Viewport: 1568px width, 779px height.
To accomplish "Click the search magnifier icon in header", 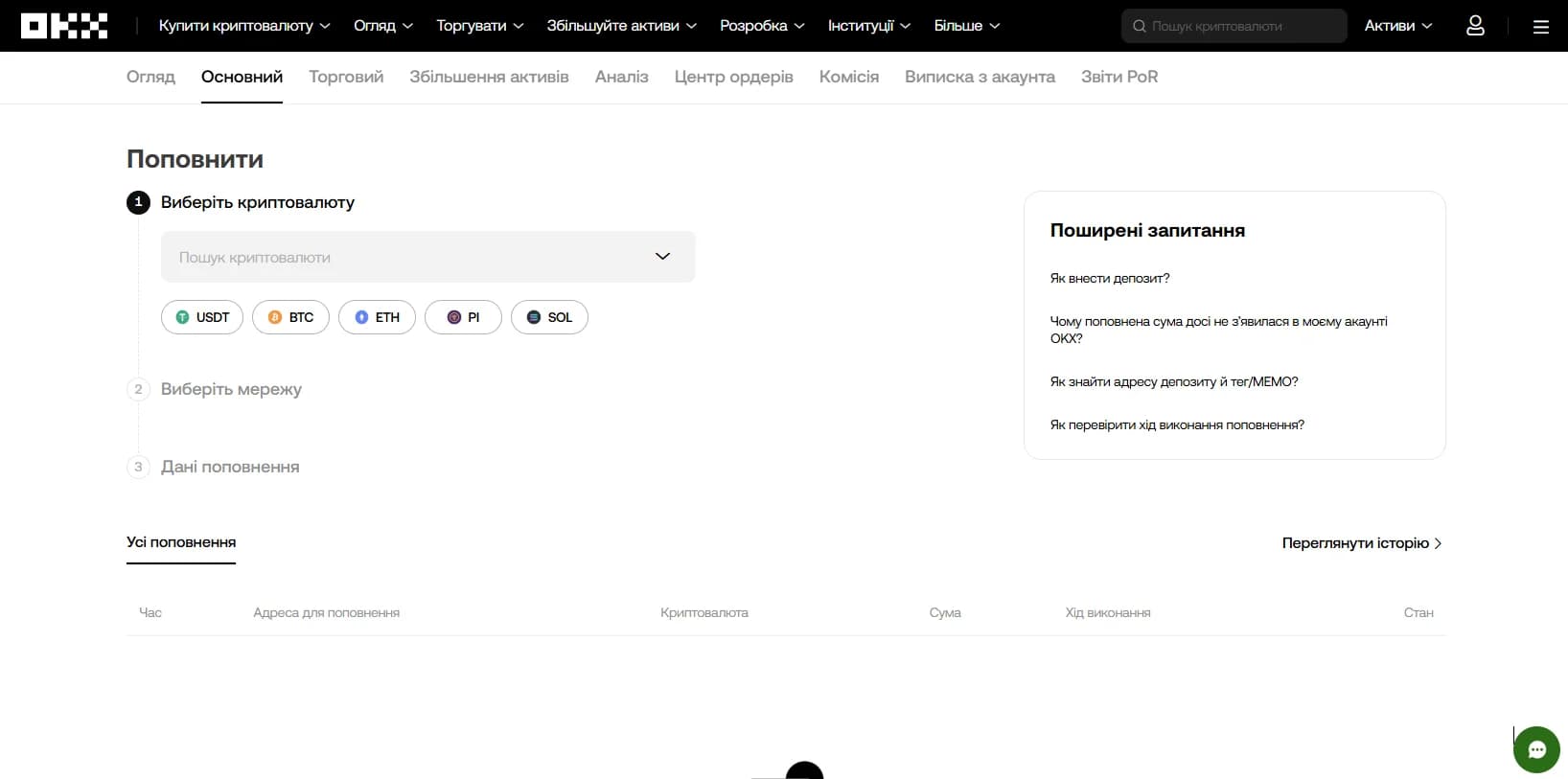I will click(x=1139, y=26).
